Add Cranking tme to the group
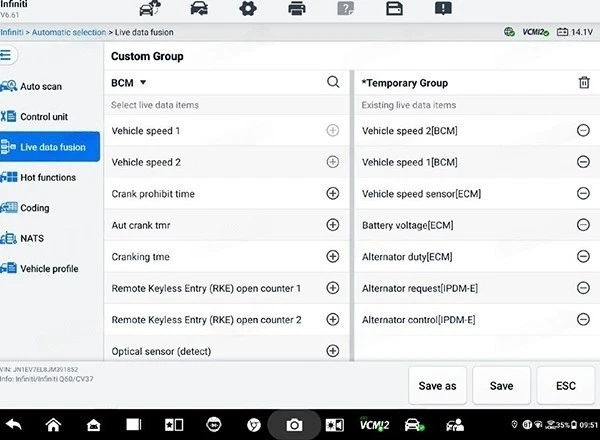The image size is (600, 440). click(333, 256)
